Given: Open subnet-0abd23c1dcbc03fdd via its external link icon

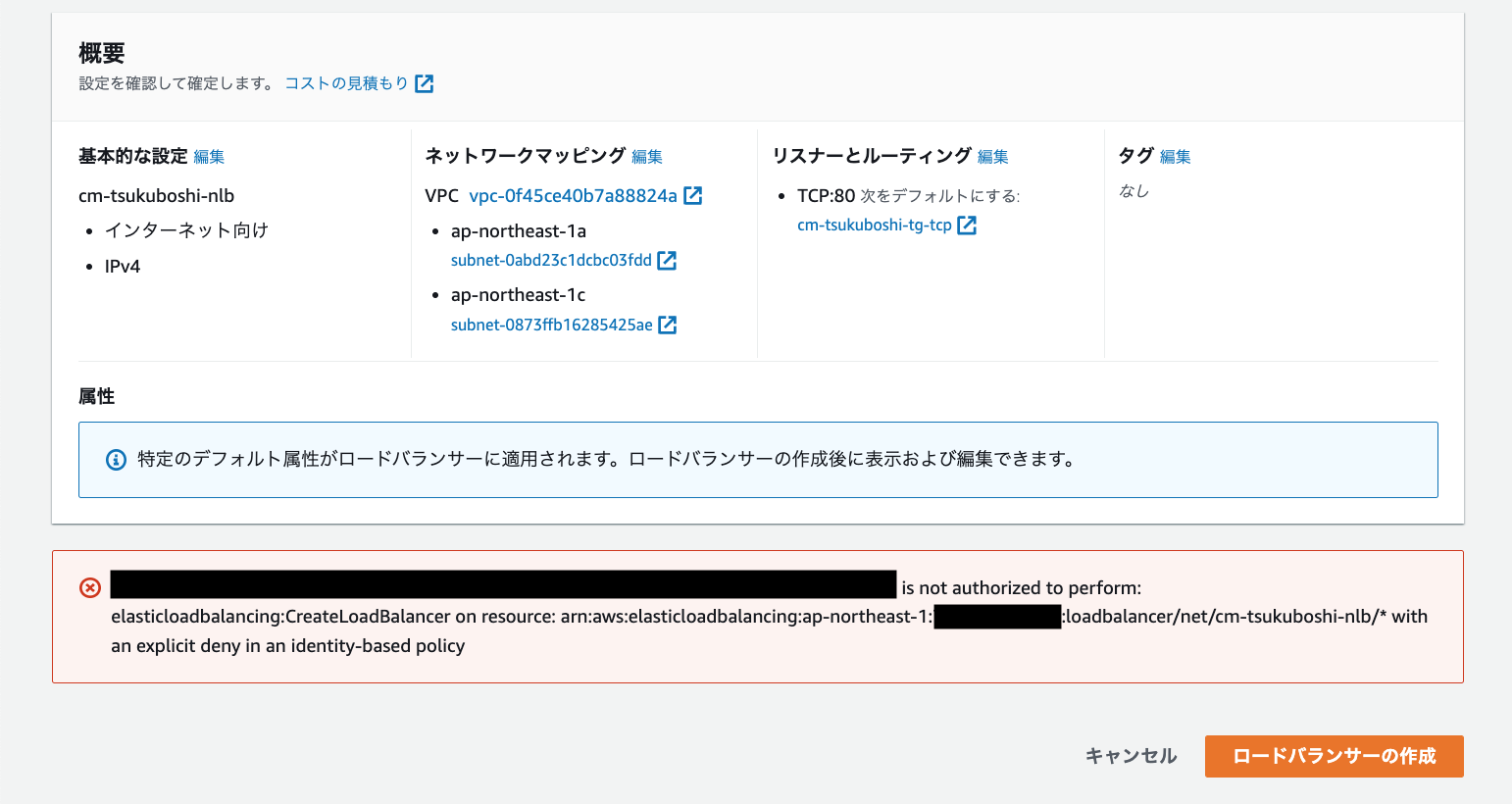Looking at the screenshot, I should (x=667, y=260).
